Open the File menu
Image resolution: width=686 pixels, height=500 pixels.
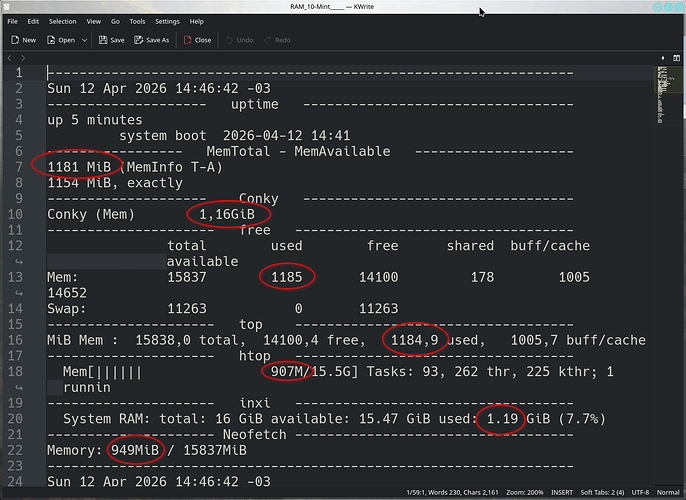click(13, 21)
